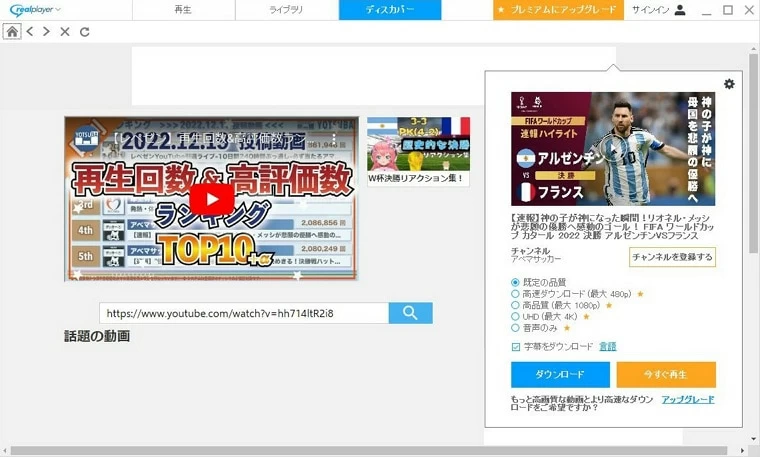
Task: Open the アップグレード link
Action: point(688,399)
